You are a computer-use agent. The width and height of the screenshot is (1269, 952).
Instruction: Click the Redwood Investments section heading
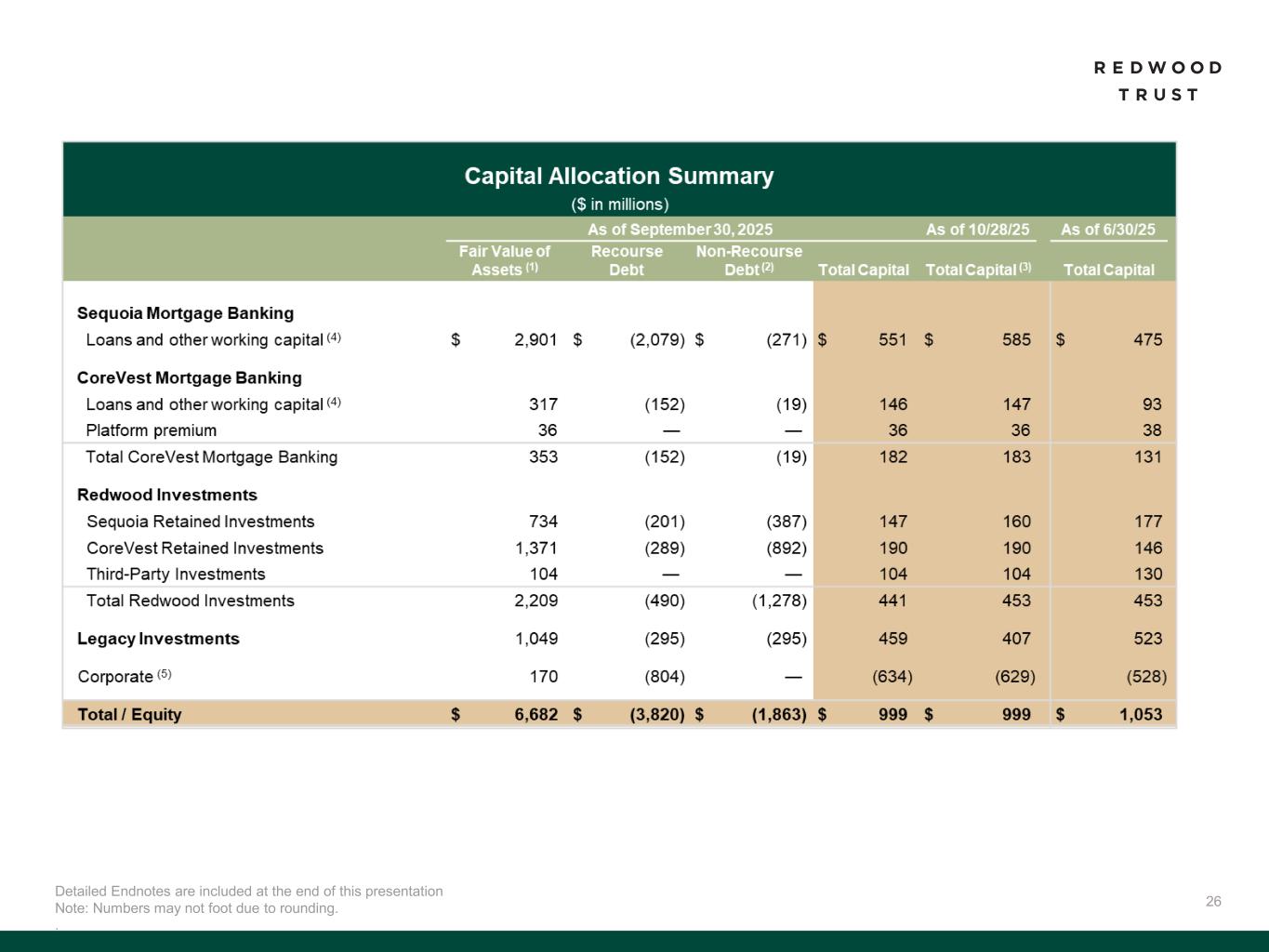pyautogui.click(x=166, y=495)
